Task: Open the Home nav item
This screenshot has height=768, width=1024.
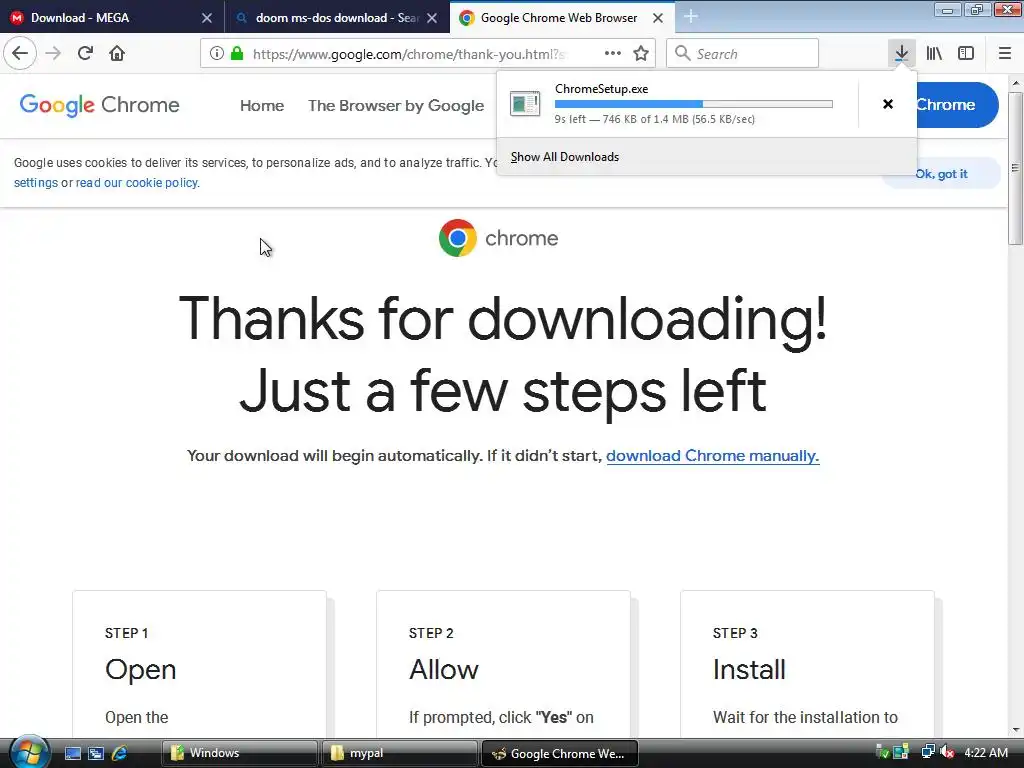Action: pyautogui.click(x=262, y=105)
